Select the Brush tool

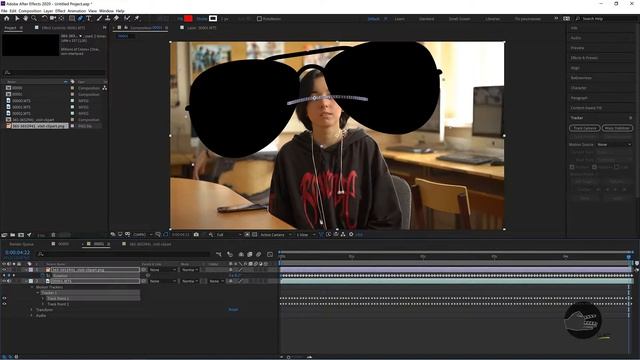pyautogui.click(x=99, y=18)
